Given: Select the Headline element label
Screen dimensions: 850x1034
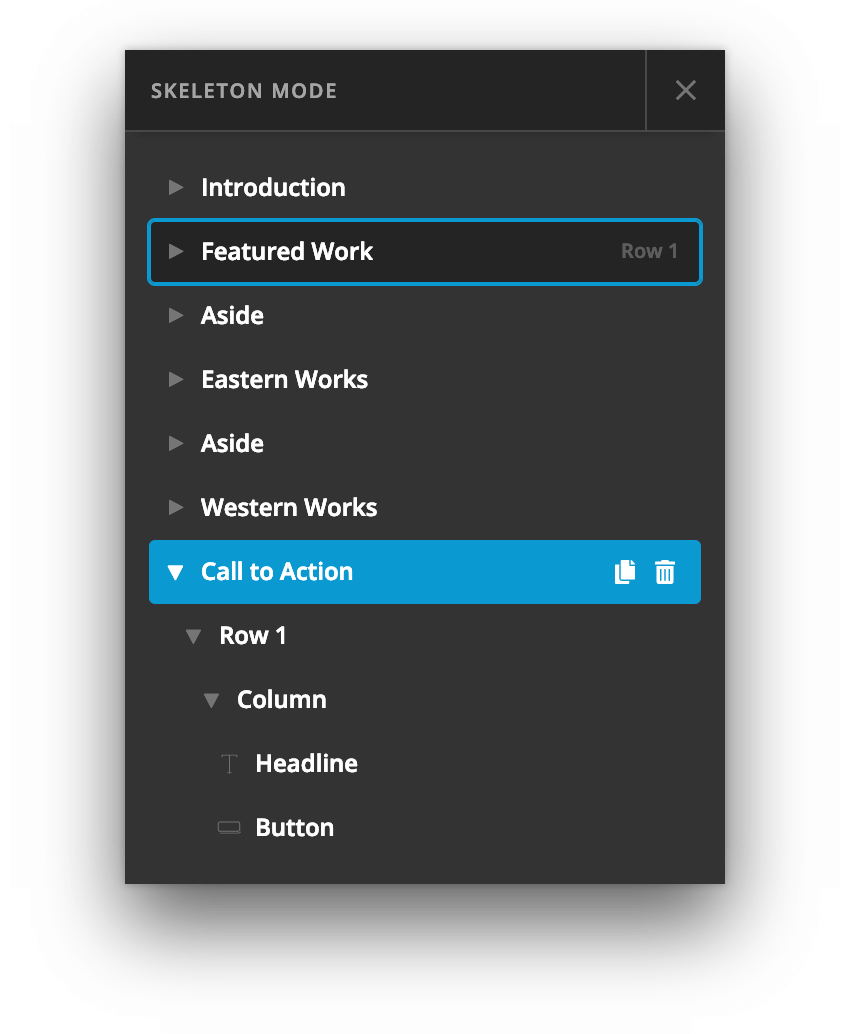Looking at the screenshot, I should point(306,764).
